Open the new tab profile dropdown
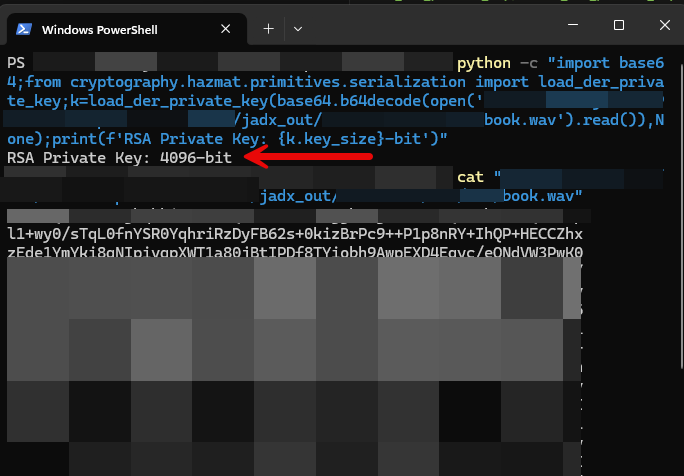Viewport: 684px width, 476px height. coord(298,29)
